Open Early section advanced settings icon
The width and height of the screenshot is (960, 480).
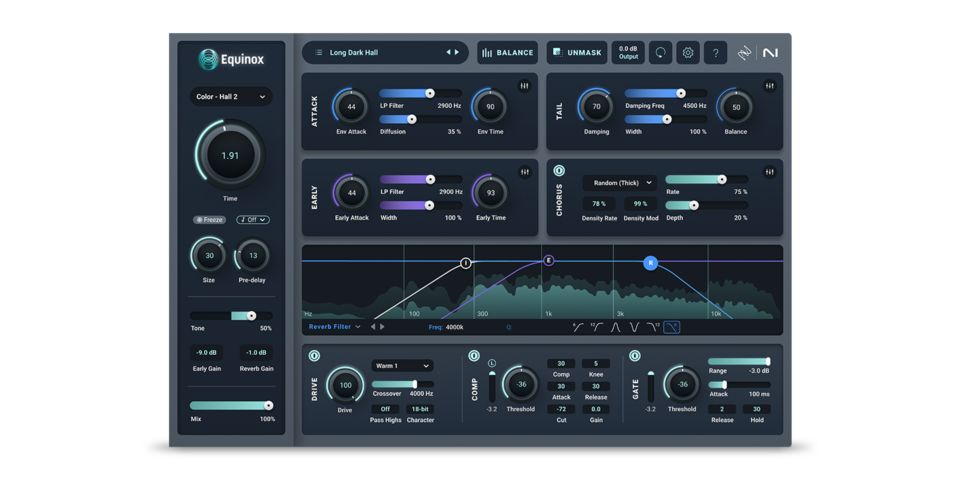pyautogui.click(x=525, y=172)
